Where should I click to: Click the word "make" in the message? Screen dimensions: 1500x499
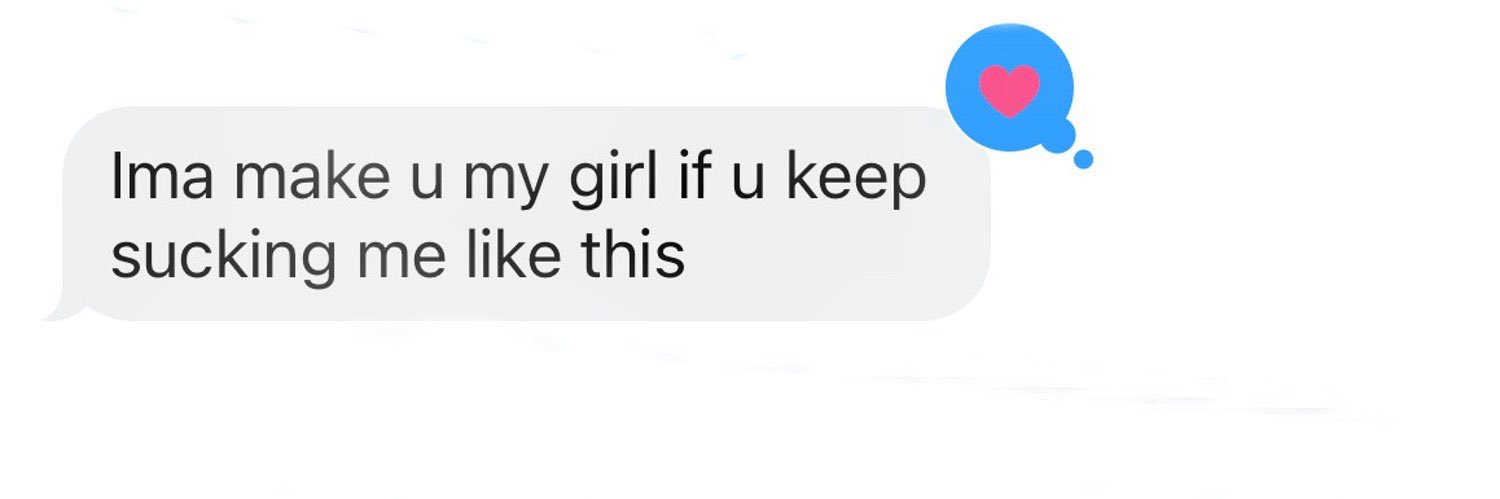311,178
